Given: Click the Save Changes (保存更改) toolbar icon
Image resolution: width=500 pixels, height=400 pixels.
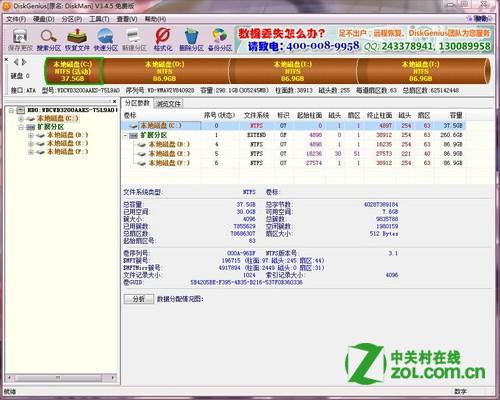Looking at the screenshot, I should click(x=20, y=37).
